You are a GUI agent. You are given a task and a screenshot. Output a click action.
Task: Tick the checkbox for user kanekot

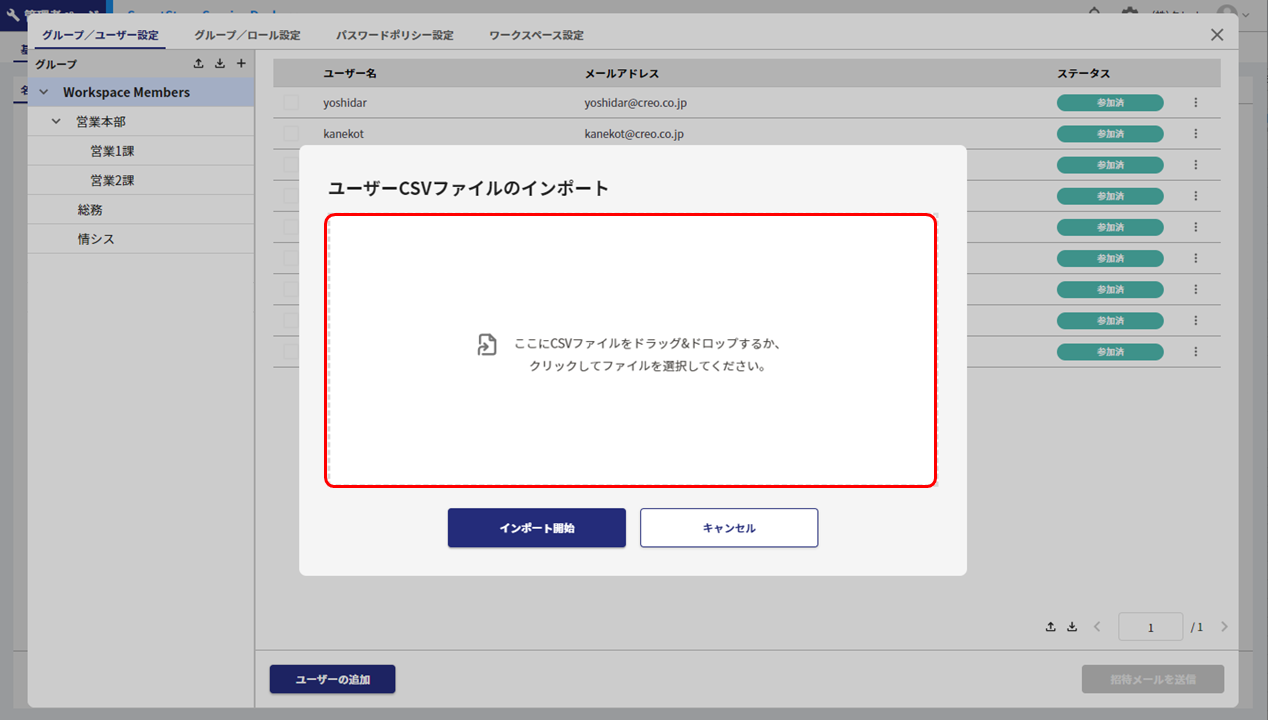290,134
